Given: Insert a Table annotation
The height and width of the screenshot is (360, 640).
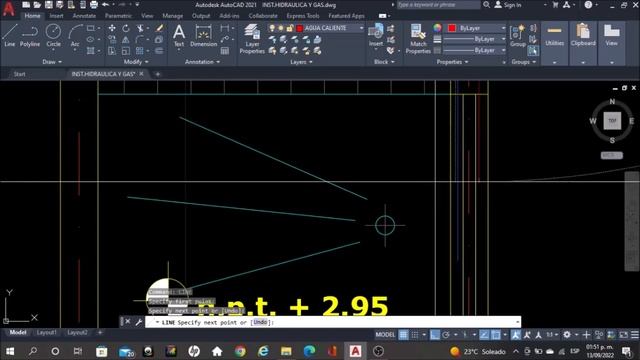Looking at the screenshot, I should [x=225, y=51].
